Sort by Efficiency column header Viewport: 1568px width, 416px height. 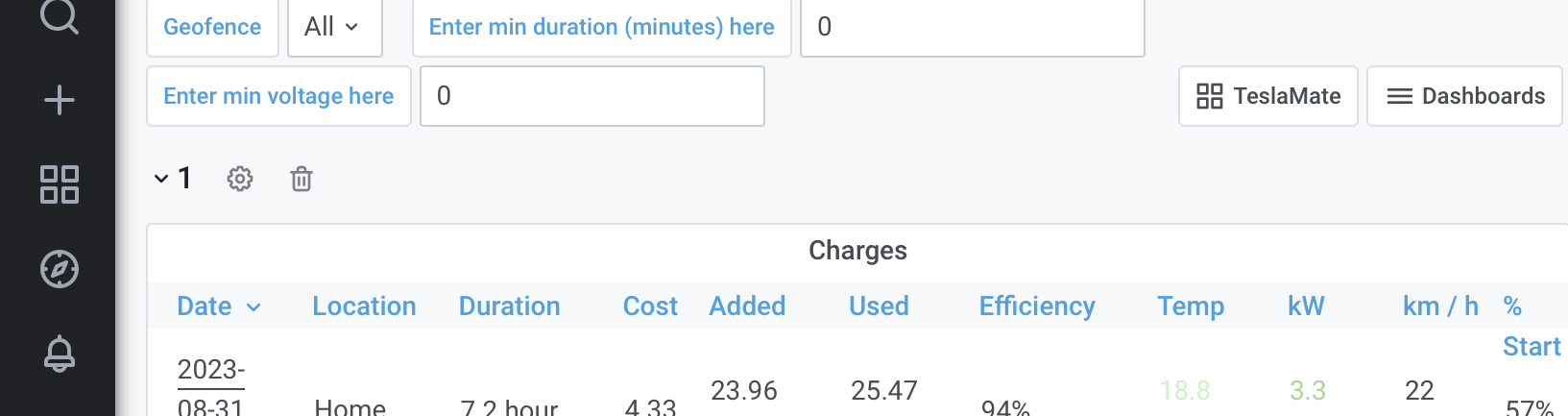click(x=1037, y=306)
